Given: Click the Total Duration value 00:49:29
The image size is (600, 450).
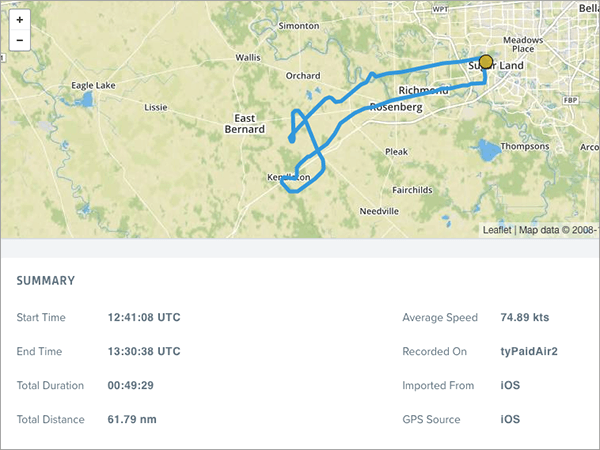Looking at the screenshot, I should coord(132,386).
